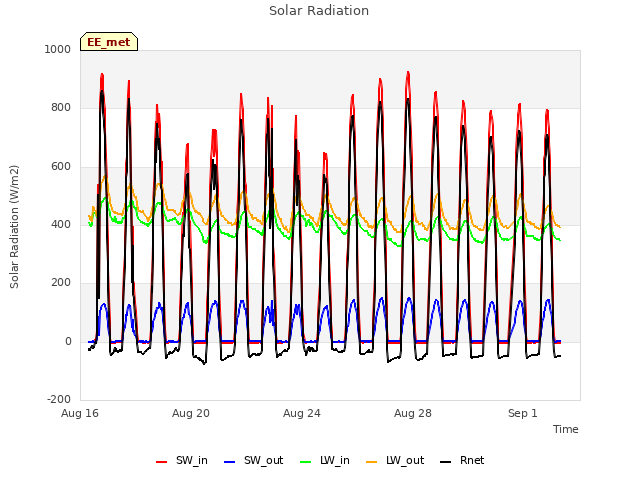Toggle the LW_out legend entry
Viewport: 640px width, 480px height.
(x=395, y=461)
